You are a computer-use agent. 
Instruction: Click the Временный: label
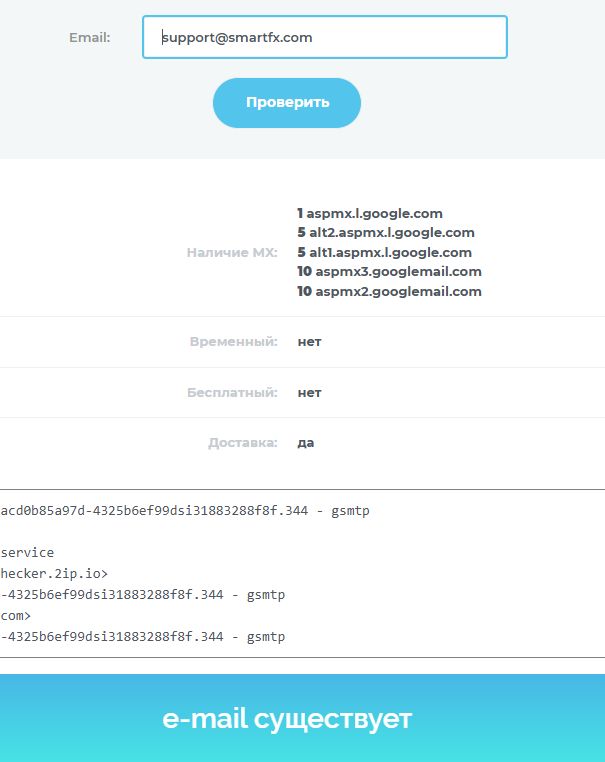click(x=234, y=342)
